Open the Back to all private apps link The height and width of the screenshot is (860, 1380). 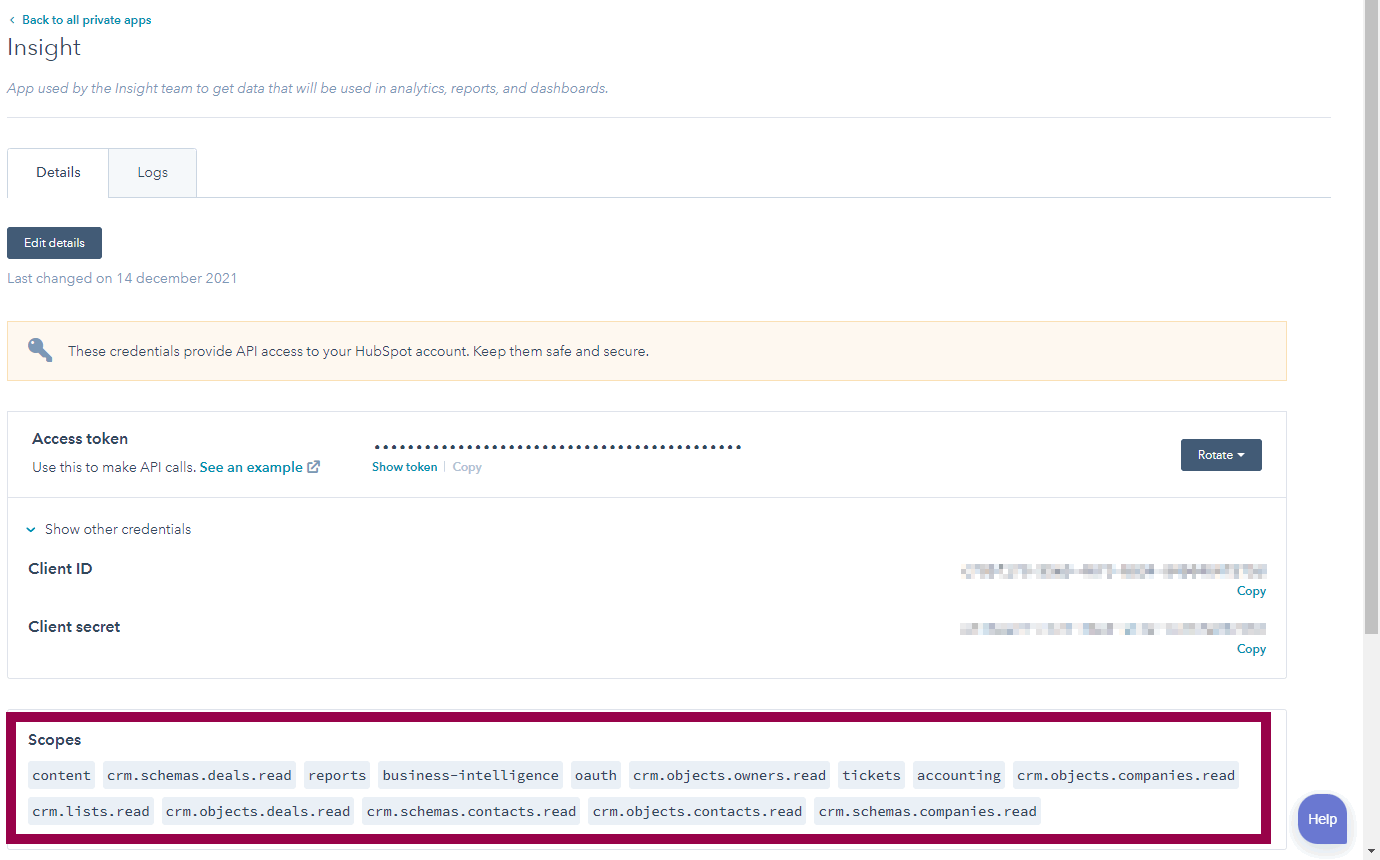point(87,19)
